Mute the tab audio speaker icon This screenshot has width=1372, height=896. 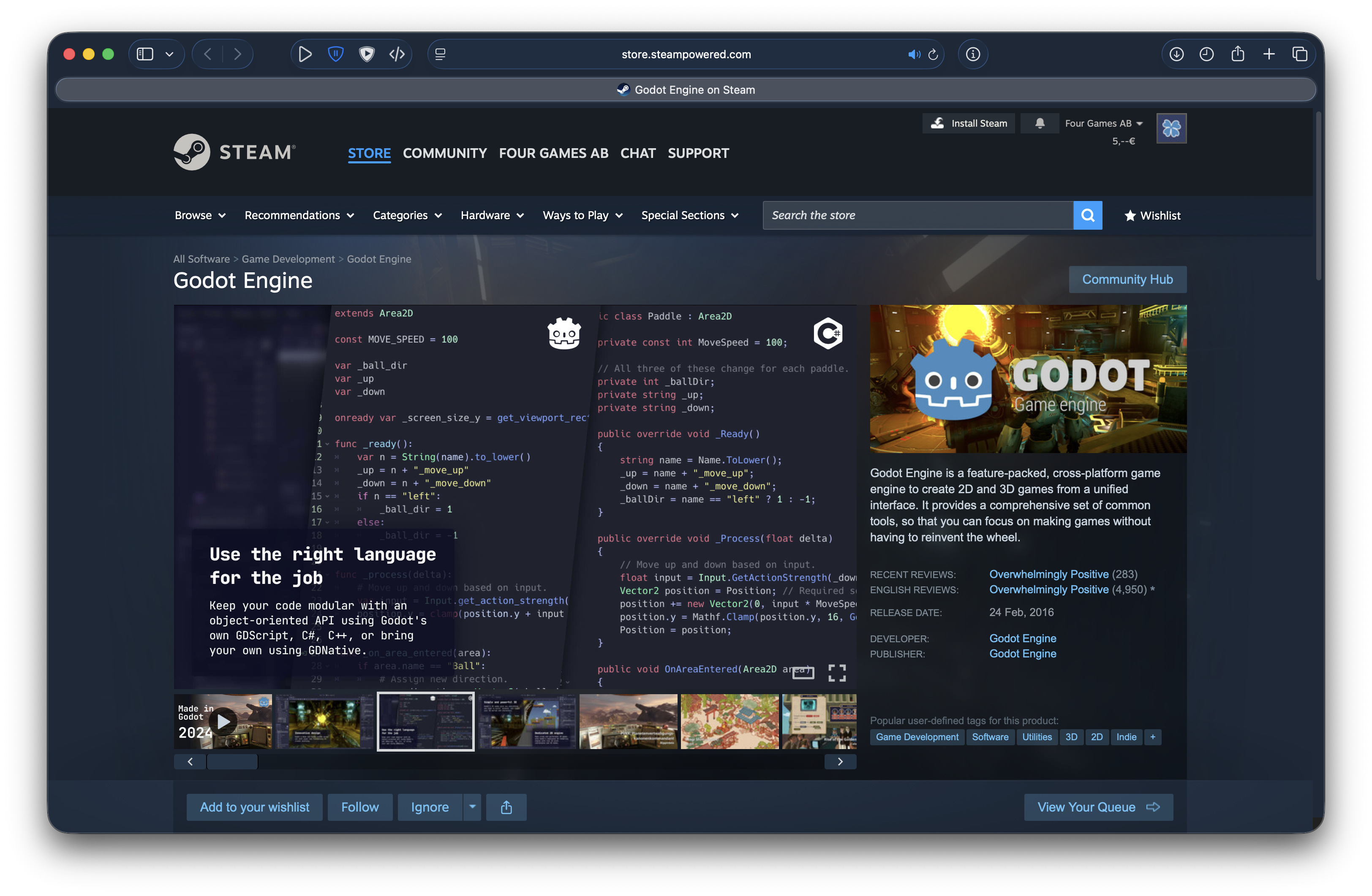point(914,54)
